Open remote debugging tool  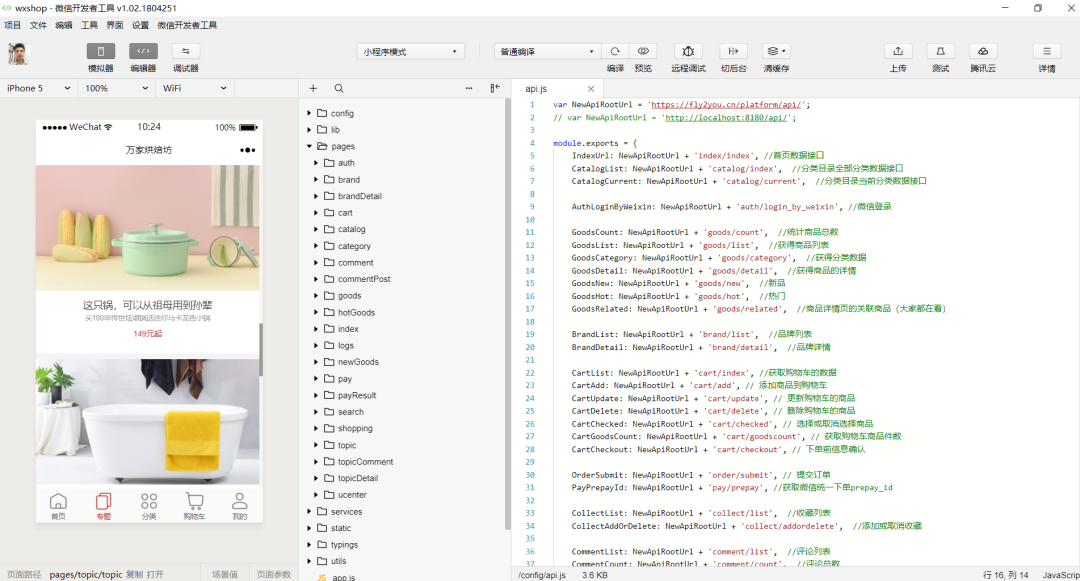click(687, 51)
